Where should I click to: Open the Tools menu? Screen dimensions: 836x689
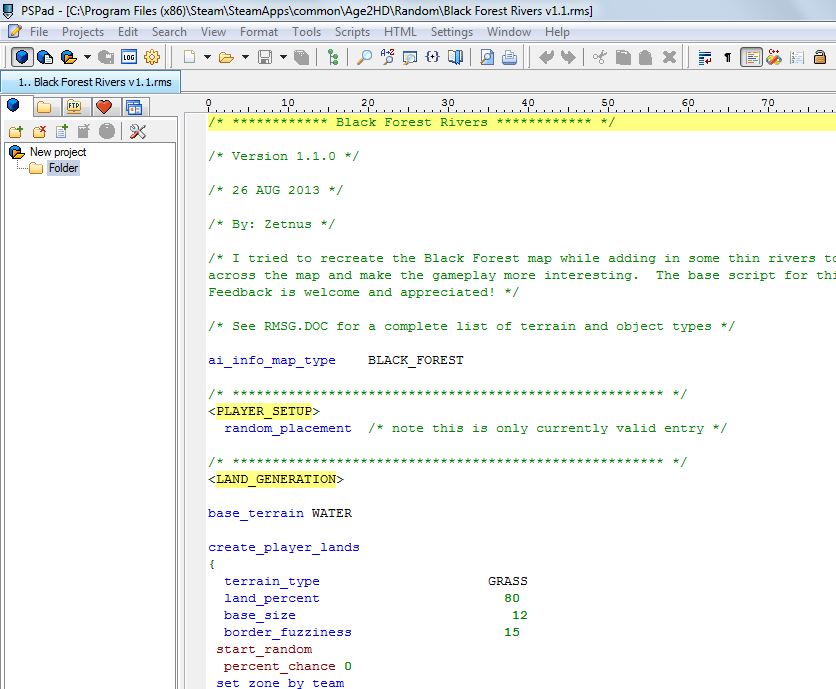click(307, 32)
